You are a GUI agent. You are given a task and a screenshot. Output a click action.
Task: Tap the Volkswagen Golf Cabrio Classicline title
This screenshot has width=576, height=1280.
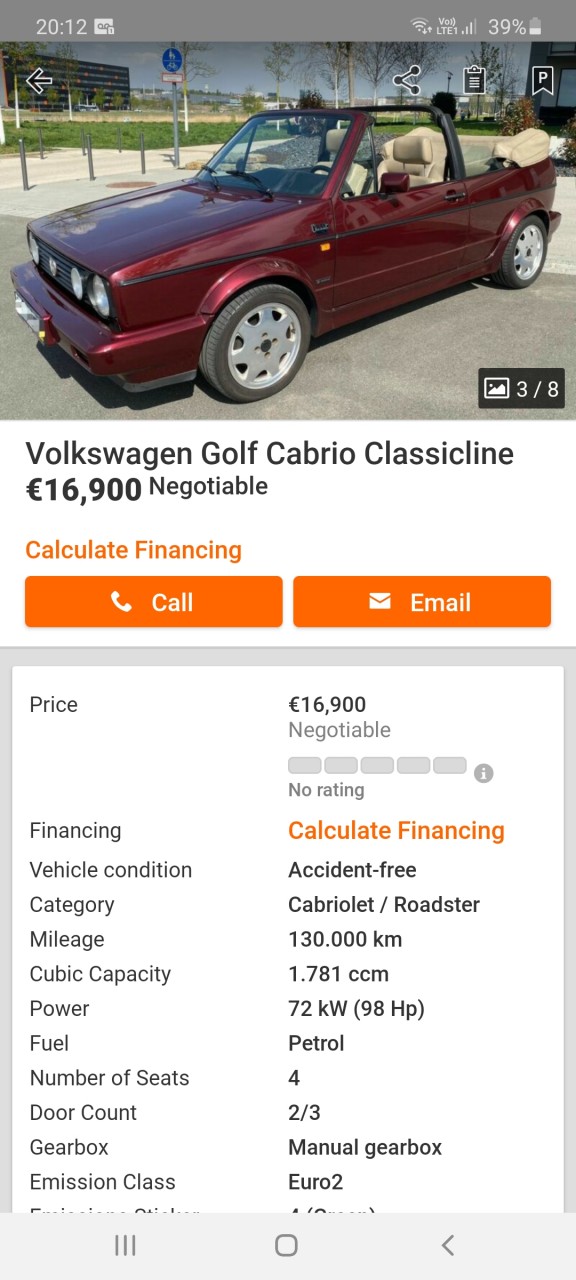[269, 453]
